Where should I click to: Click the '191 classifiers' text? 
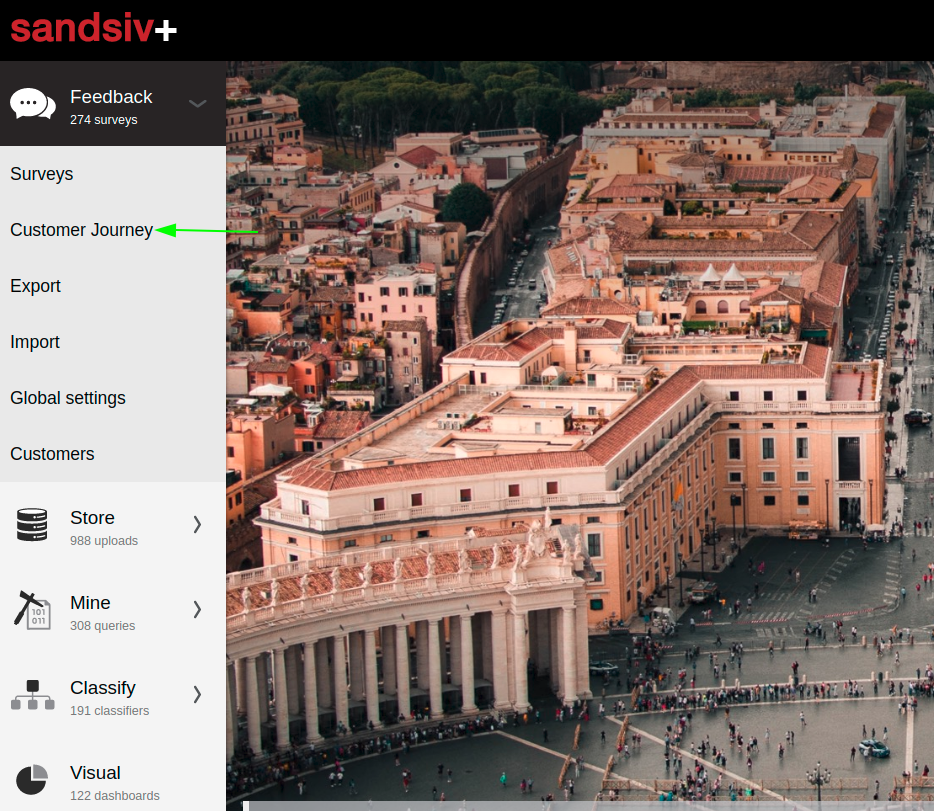click(x=110, y=710)
